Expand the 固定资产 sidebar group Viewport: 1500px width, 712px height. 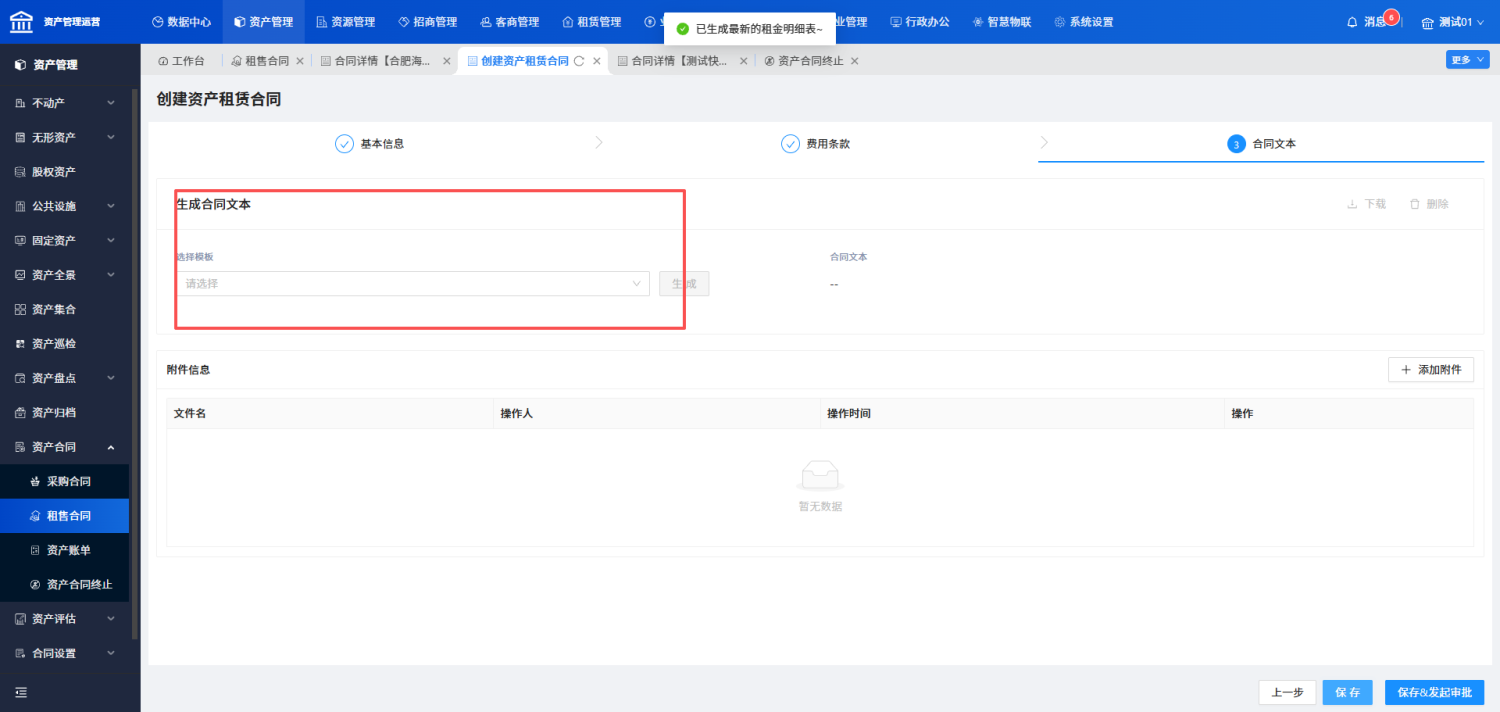[x=65, y=240]
